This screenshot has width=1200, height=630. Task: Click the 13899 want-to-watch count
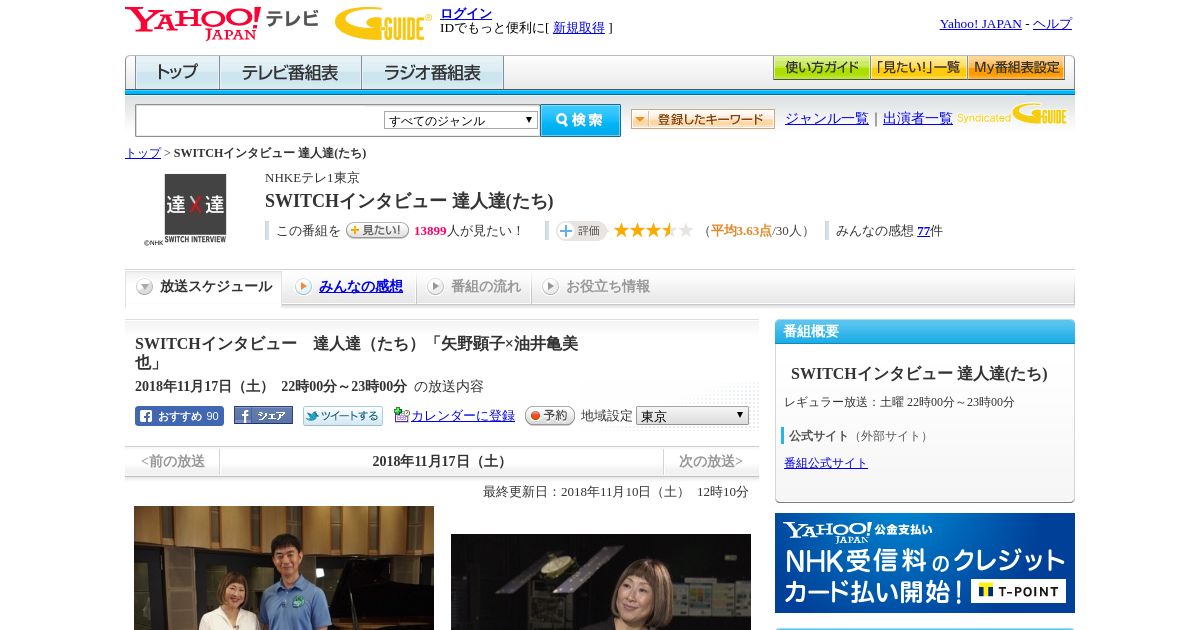[x=430, y=231]
